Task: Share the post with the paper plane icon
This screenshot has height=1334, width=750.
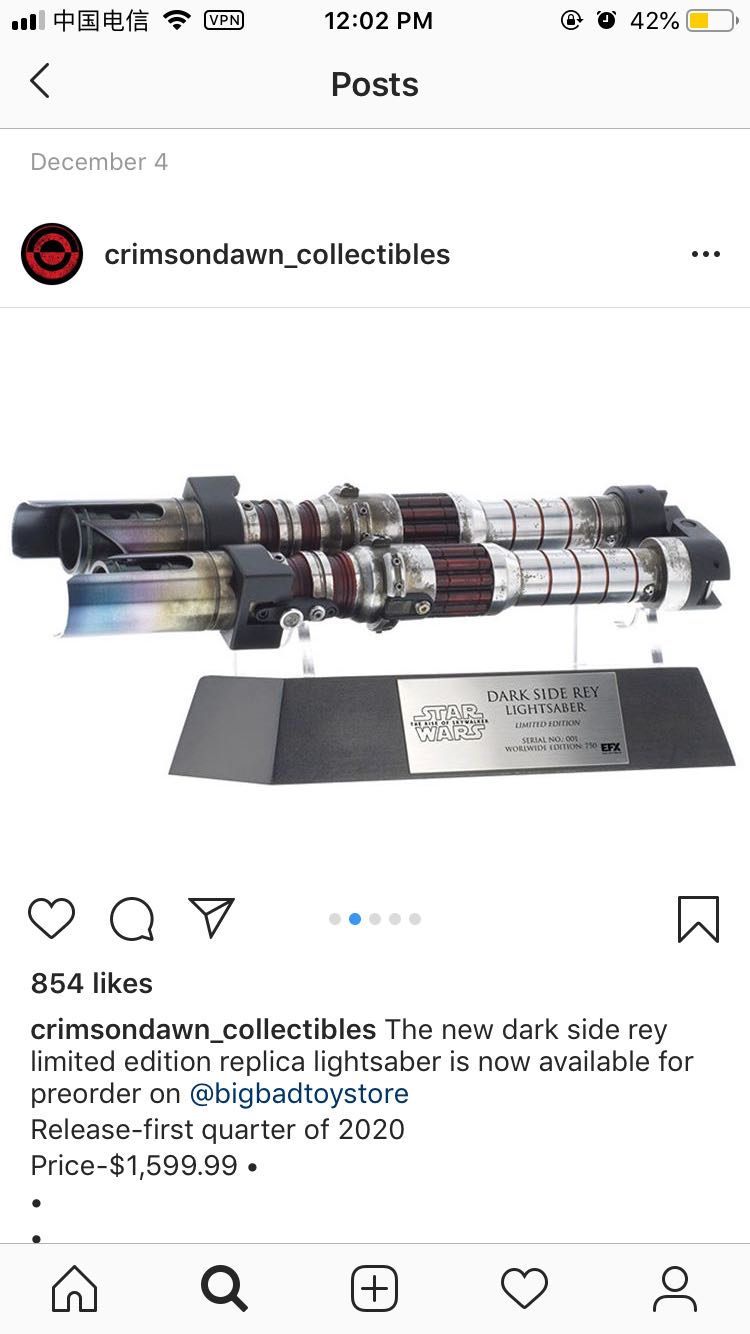Action: (x=211, y=917)
